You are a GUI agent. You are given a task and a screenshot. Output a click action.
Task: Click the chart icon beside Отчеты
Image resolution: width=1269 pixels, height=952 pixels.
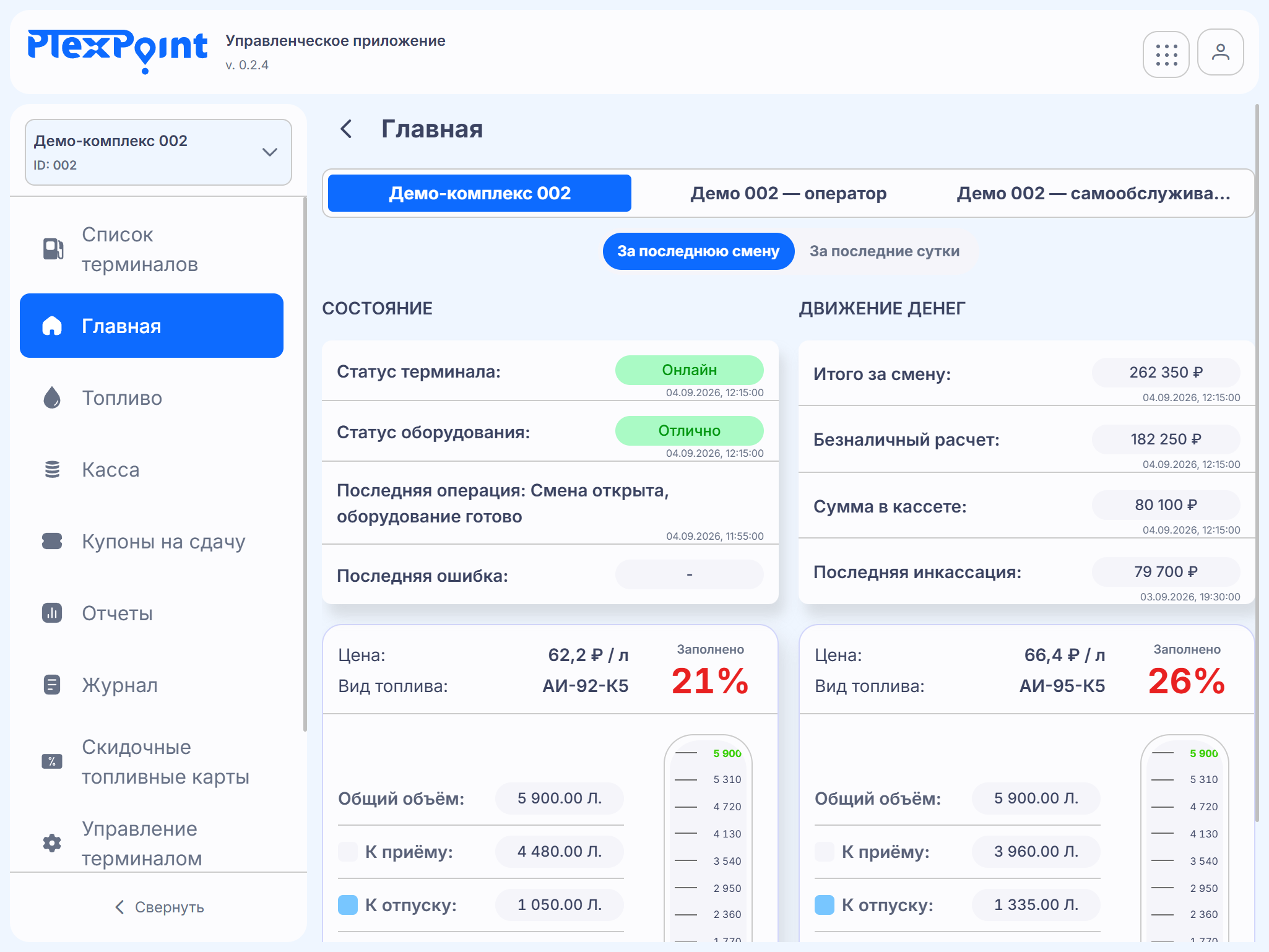pyautogui.click(x=52, y=613)
